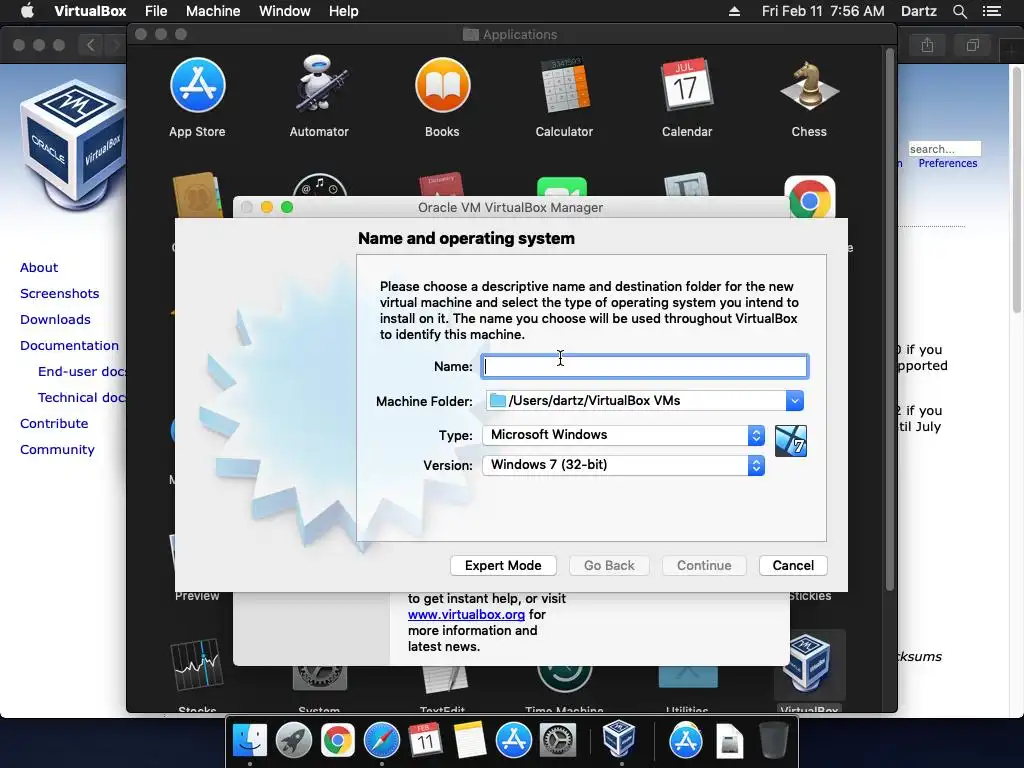Click the Go Back button
This screenshot has height=768, width=1024.
click(x=609, y=566)
